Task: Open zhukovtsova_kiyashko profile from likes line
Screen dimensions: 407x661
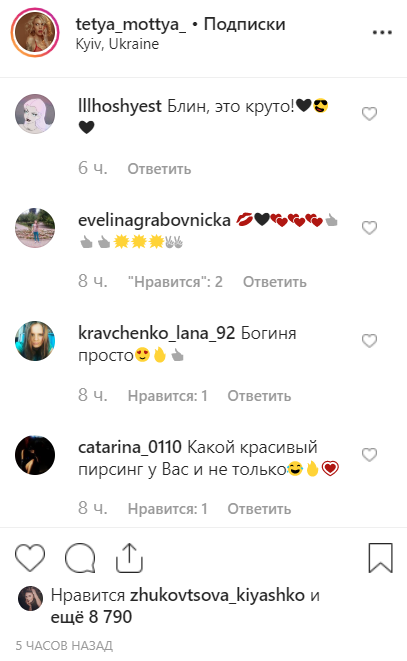Action: point(217,595)
